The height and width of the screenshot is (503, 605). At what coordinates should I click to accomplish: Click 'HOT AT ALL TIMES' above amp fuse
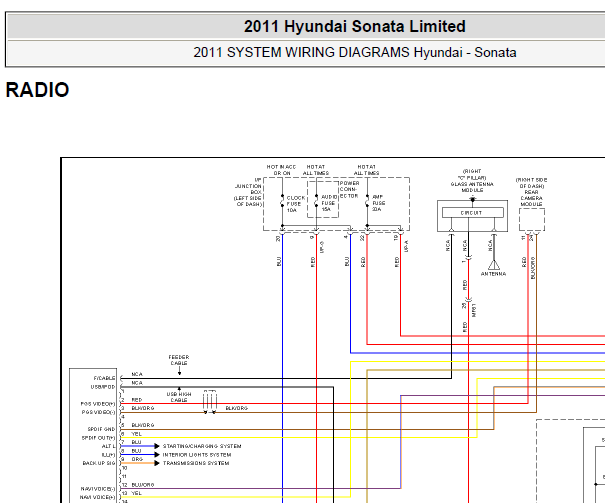pos(367,170)
